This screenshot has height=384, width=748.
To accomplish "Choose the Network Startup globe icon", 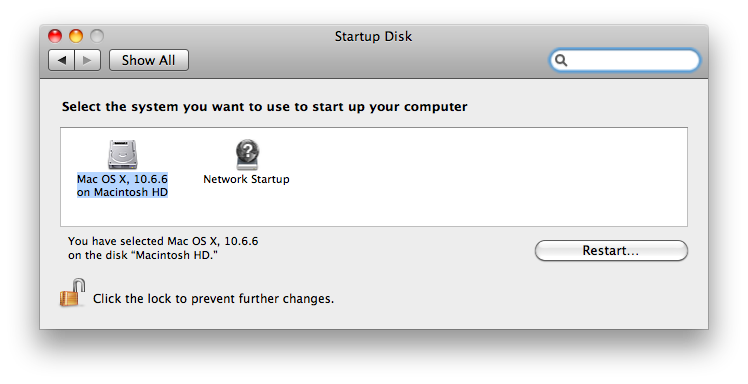I will pos(247,155).
